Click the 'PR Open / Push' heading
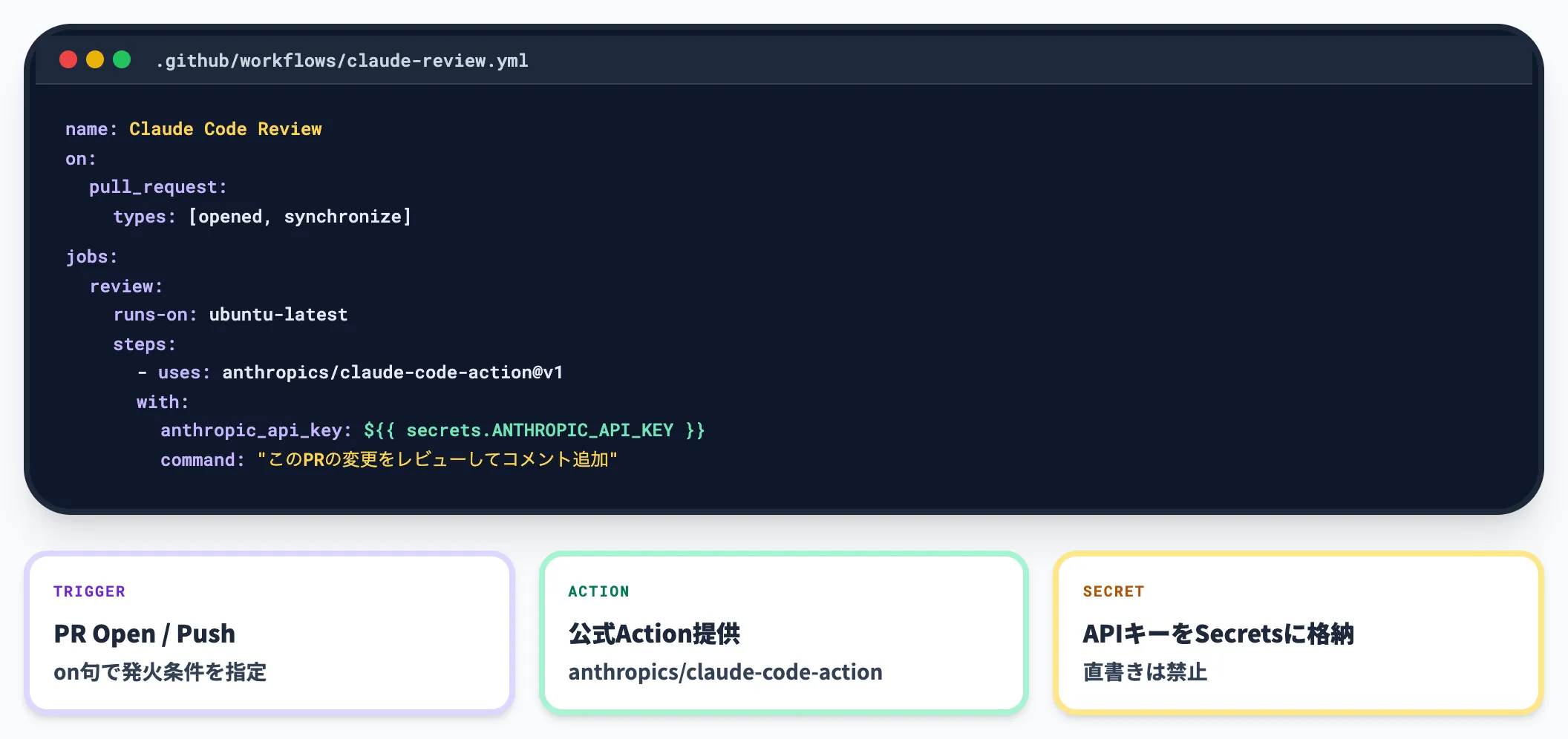The width and height of the screenshot is (1568, 739). 145,634
